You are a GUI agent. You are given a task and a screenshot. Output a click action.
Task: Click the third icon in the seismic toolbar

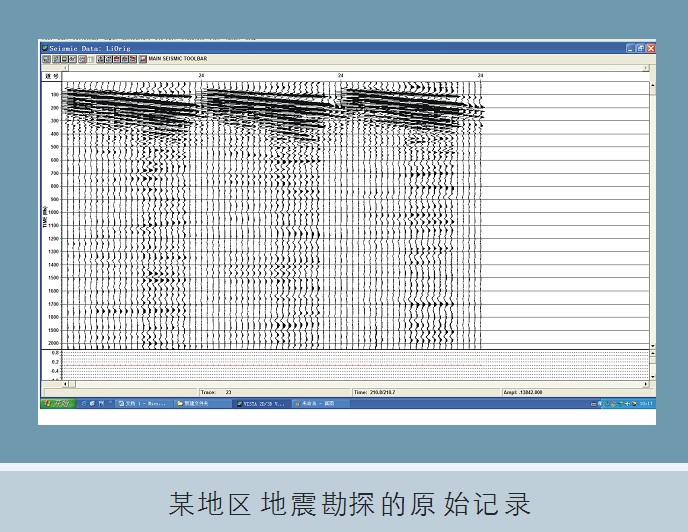tap(62, 59)
